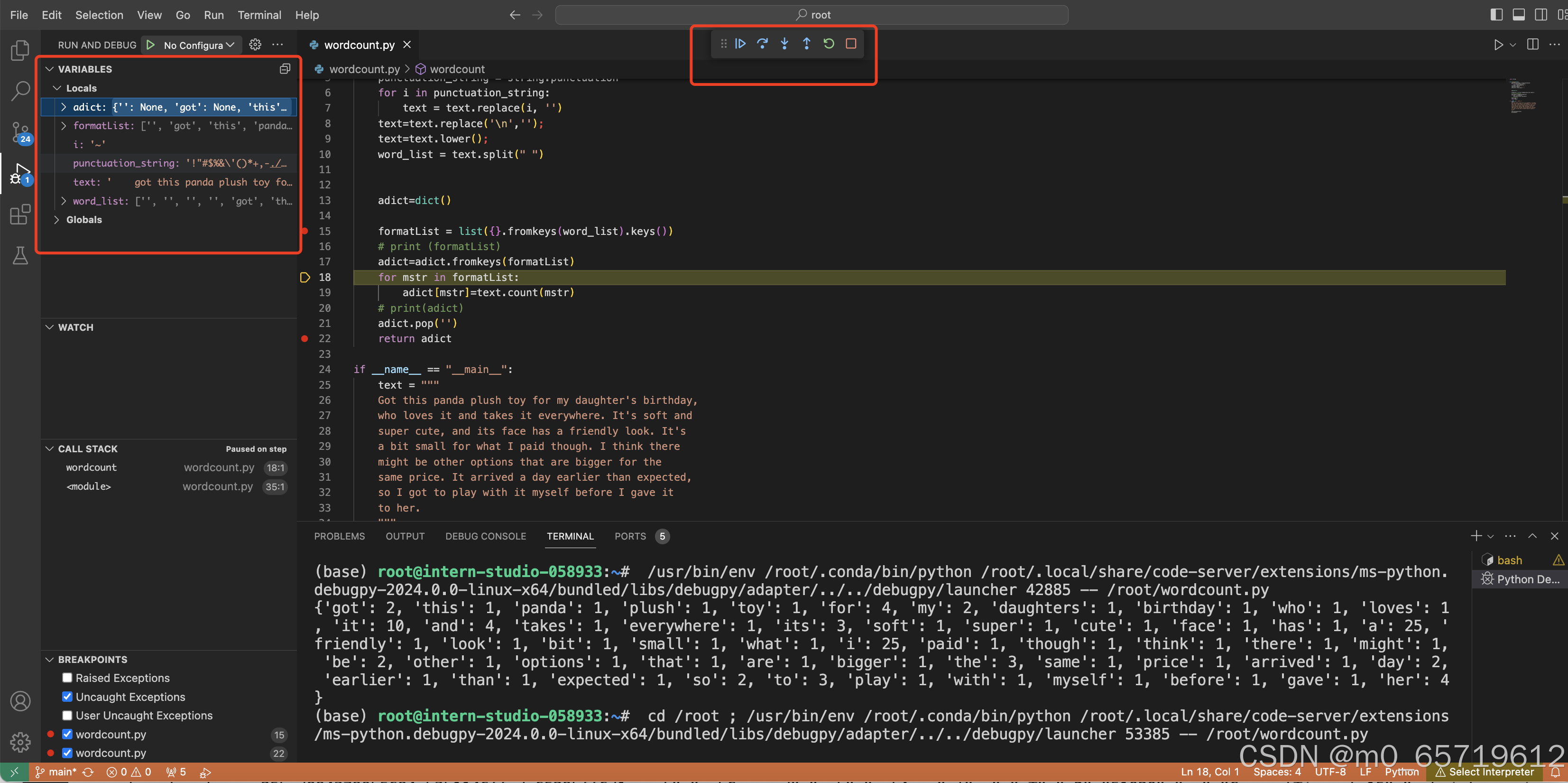Enable the Raised Exceptions checkbox
This screenshot has height=783, width=1568.
tap(67, 678)
